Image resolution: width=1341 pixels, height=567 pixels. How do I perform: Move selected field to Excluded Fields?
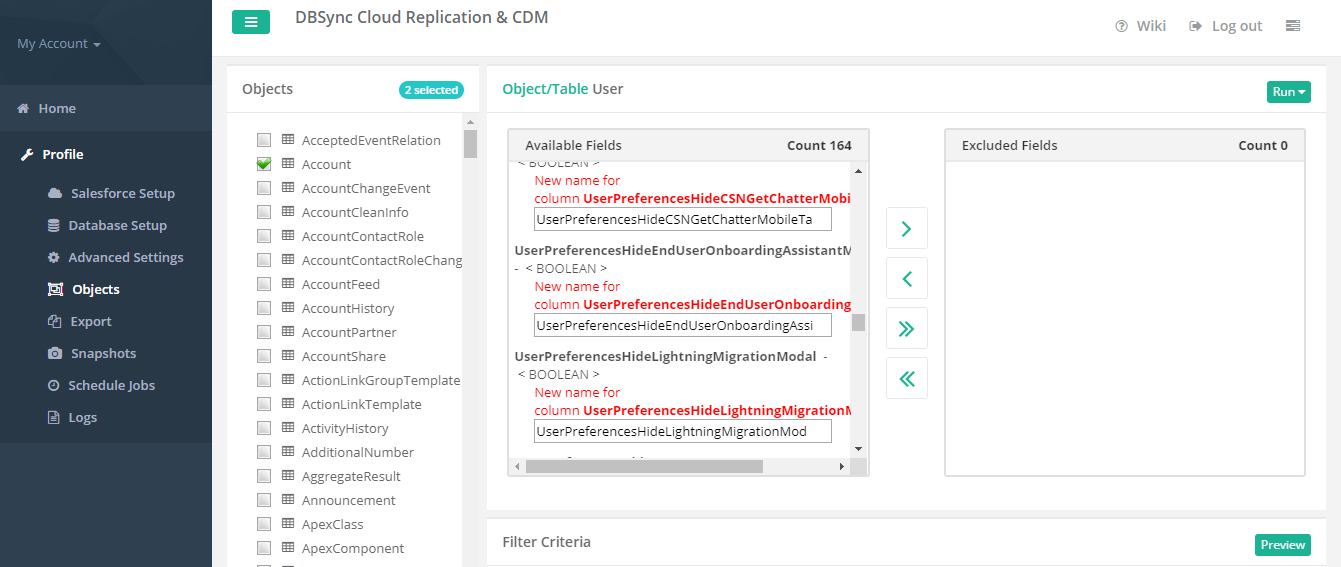pyautogui.click(x=906, y=229)
